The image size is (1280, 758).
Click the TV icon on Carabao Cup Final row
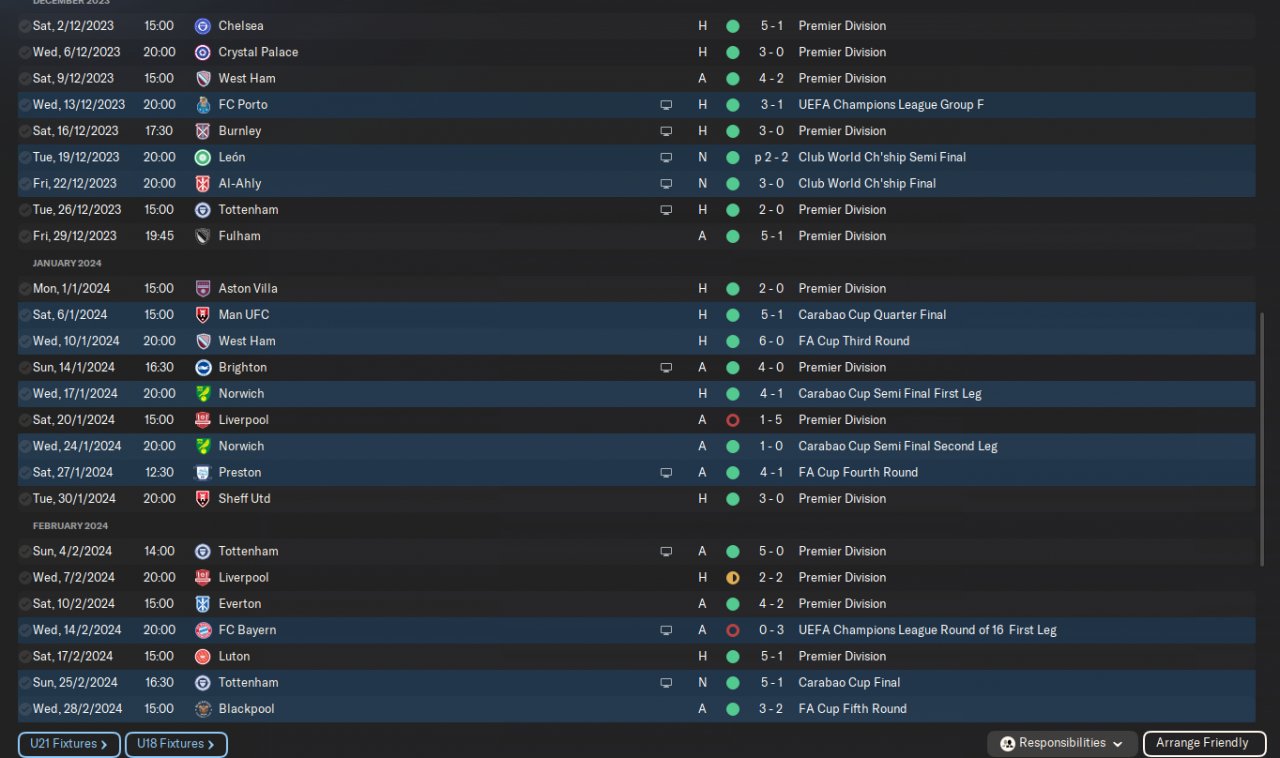pos(666,683)
